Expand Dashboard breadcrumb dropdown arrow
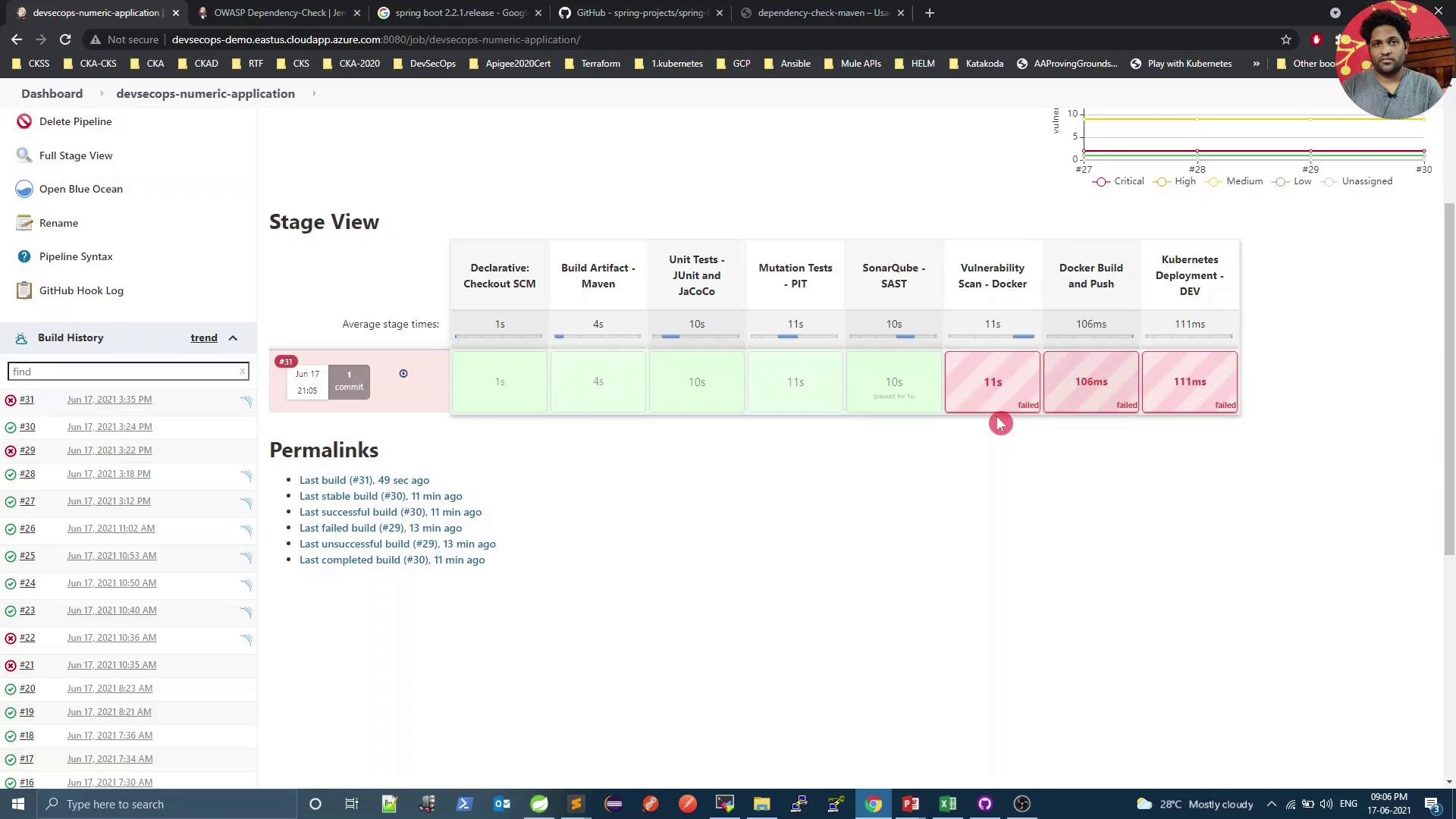The image size is (1456, 819). point(101,93)
